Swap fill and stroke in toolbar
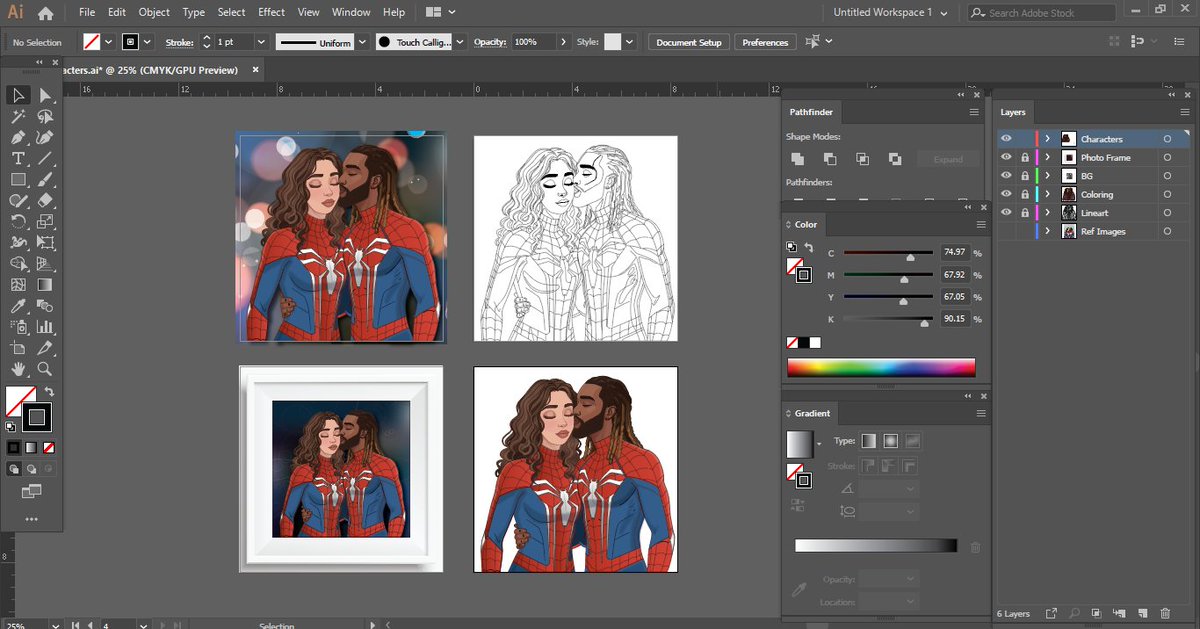 click(x=48, y=391)
